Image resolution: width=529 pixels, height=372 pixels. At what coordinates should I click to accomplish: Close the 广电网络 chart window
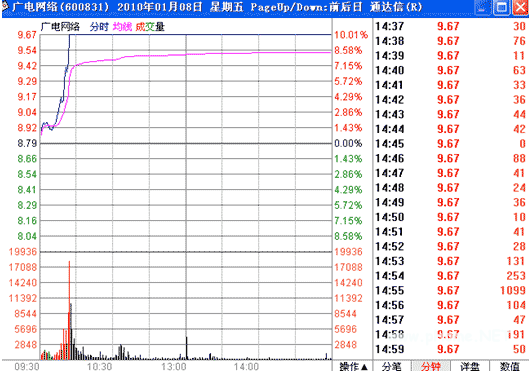pyautogui.click(x=521, y=7)
